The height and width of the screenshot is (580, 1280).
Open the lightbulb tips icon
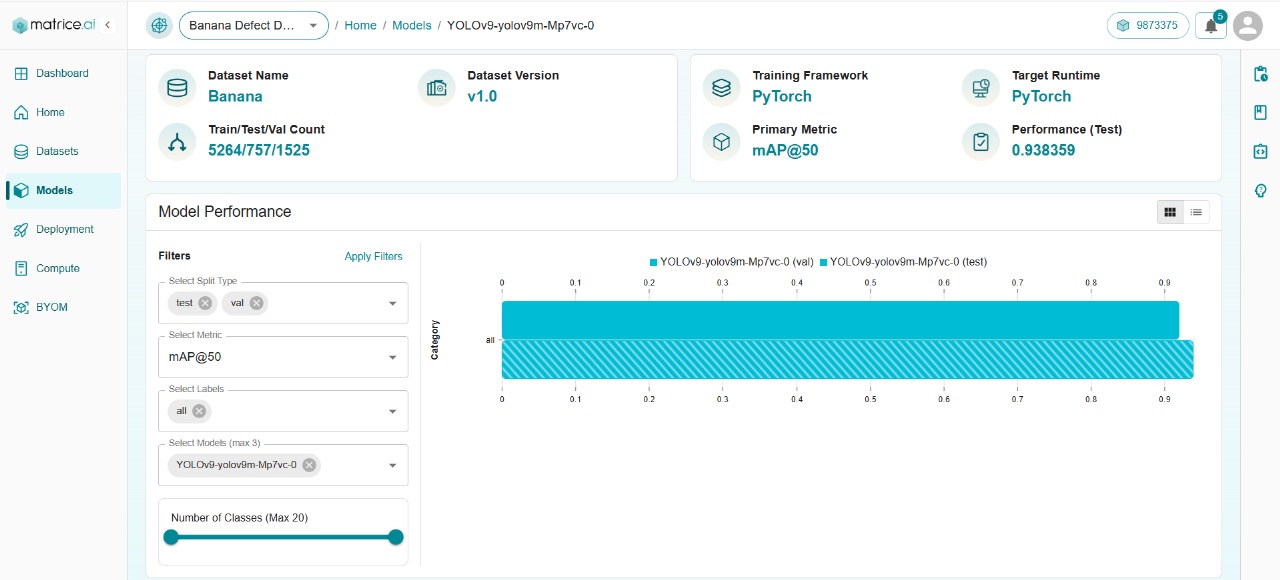coord(1260,191)
